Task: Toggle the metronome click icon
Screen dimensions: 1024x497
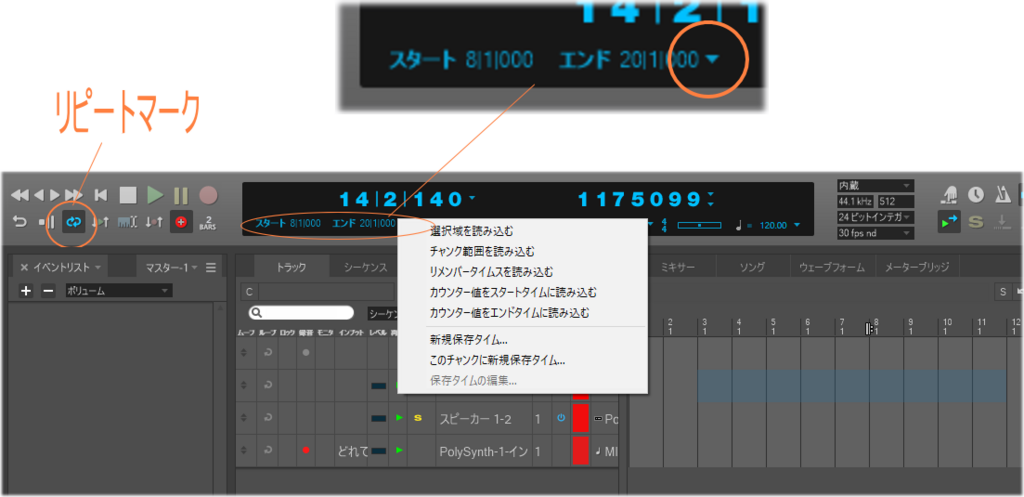Action: [x=1001, y=194]
